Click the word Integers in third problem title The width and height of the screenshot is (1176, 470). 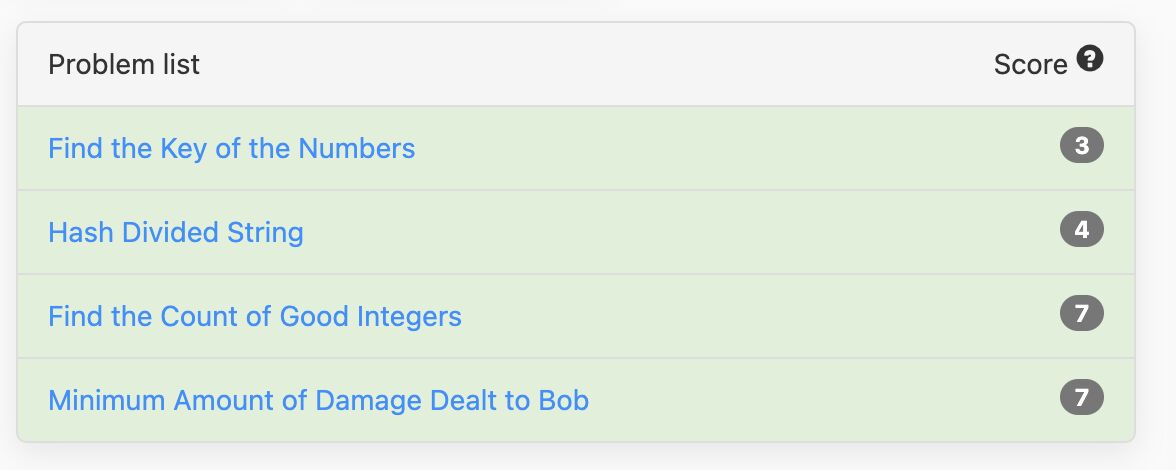click(x=409, y=317)
